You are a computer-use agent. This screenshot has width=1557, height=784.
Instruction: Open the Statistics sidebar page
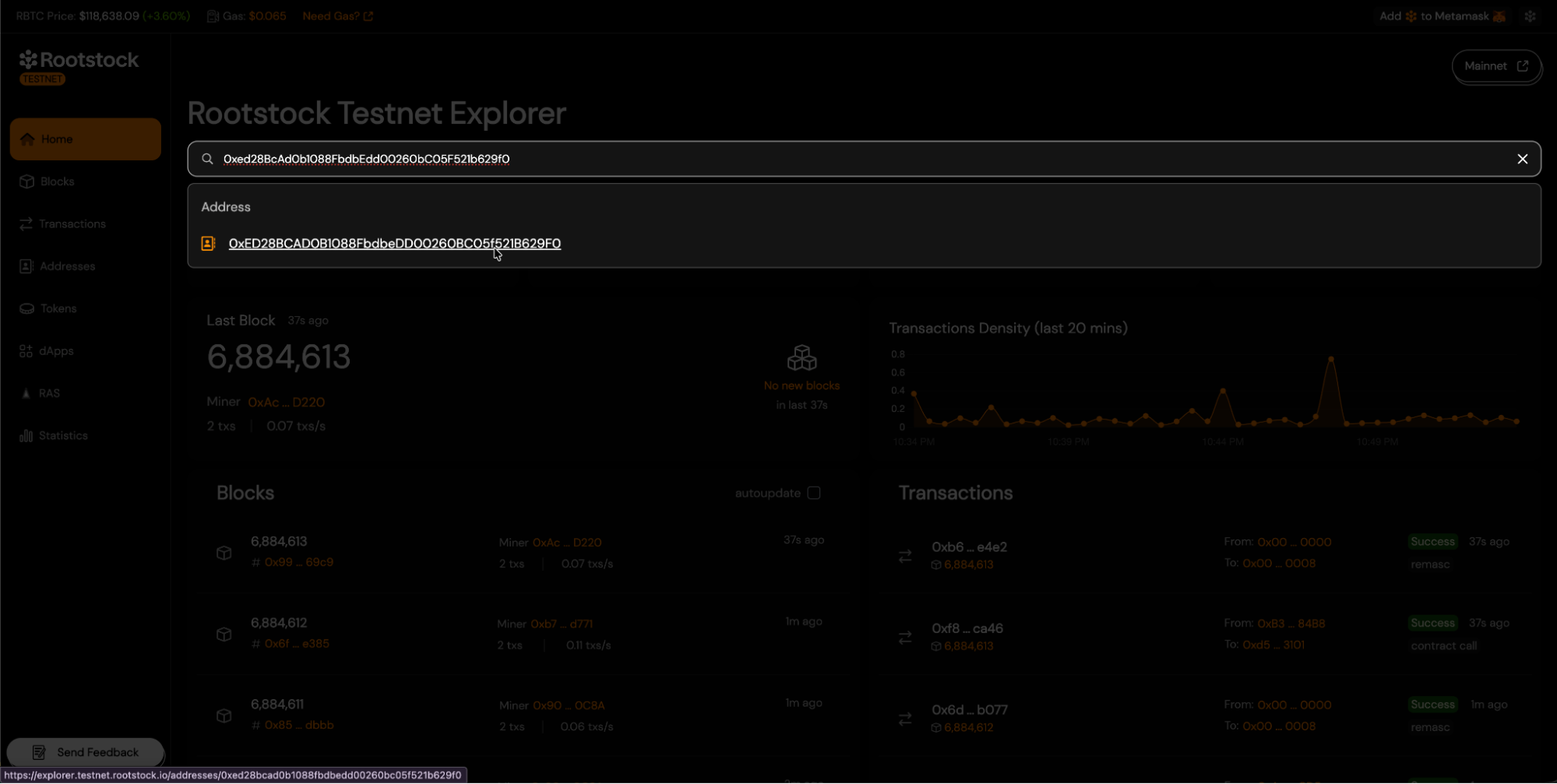tap(63, 436)
